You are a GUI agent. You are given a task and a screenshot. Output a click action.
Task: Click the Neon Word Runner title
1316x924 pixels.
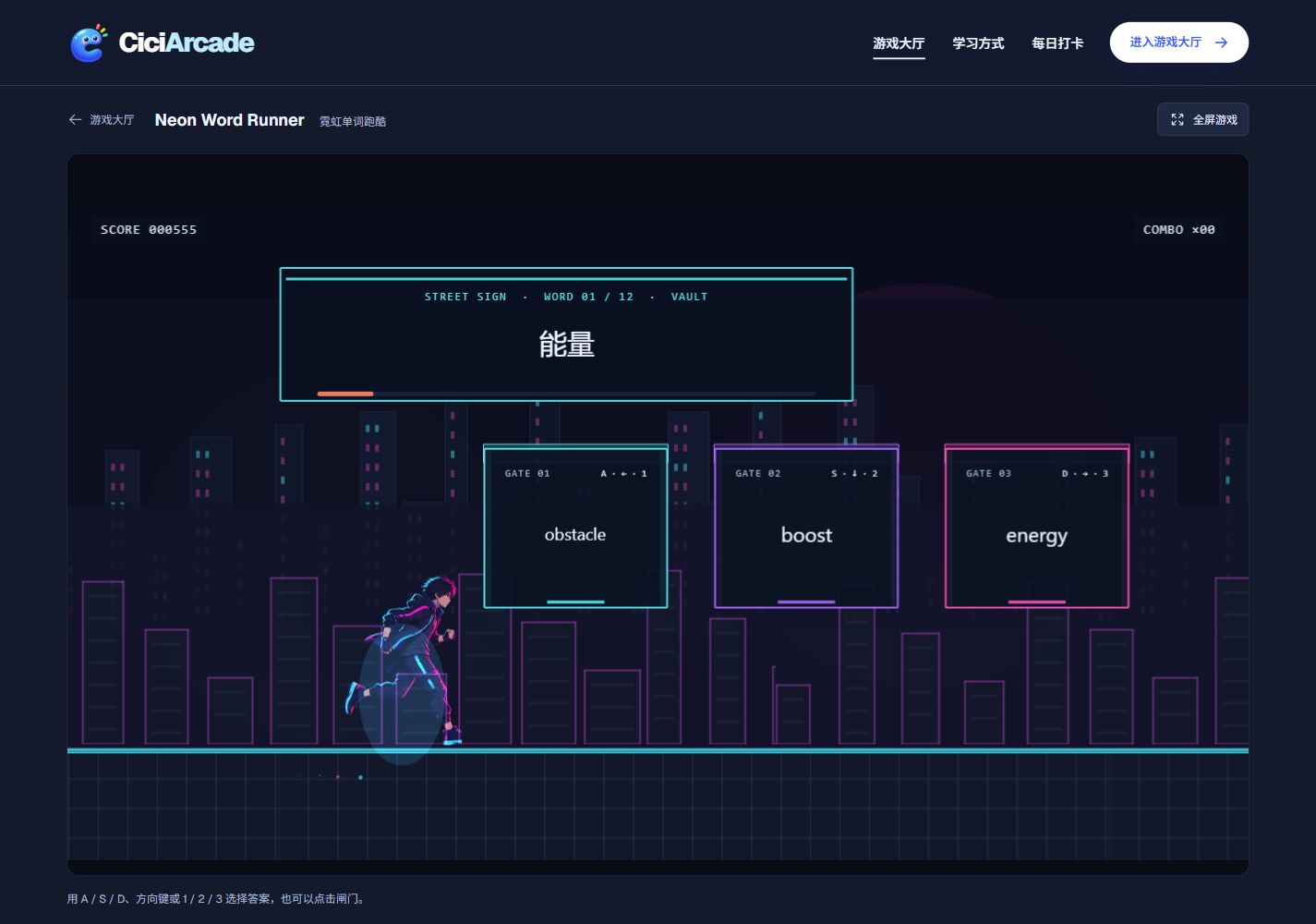point(229,120)
